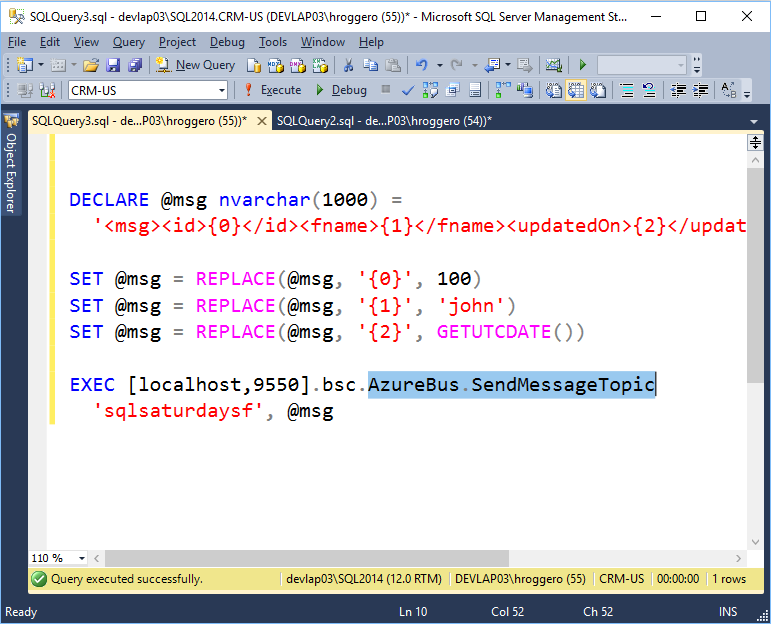Specify values for template parameters icon
The width and height of the screenshot is (771, 624).
point(729,90)
